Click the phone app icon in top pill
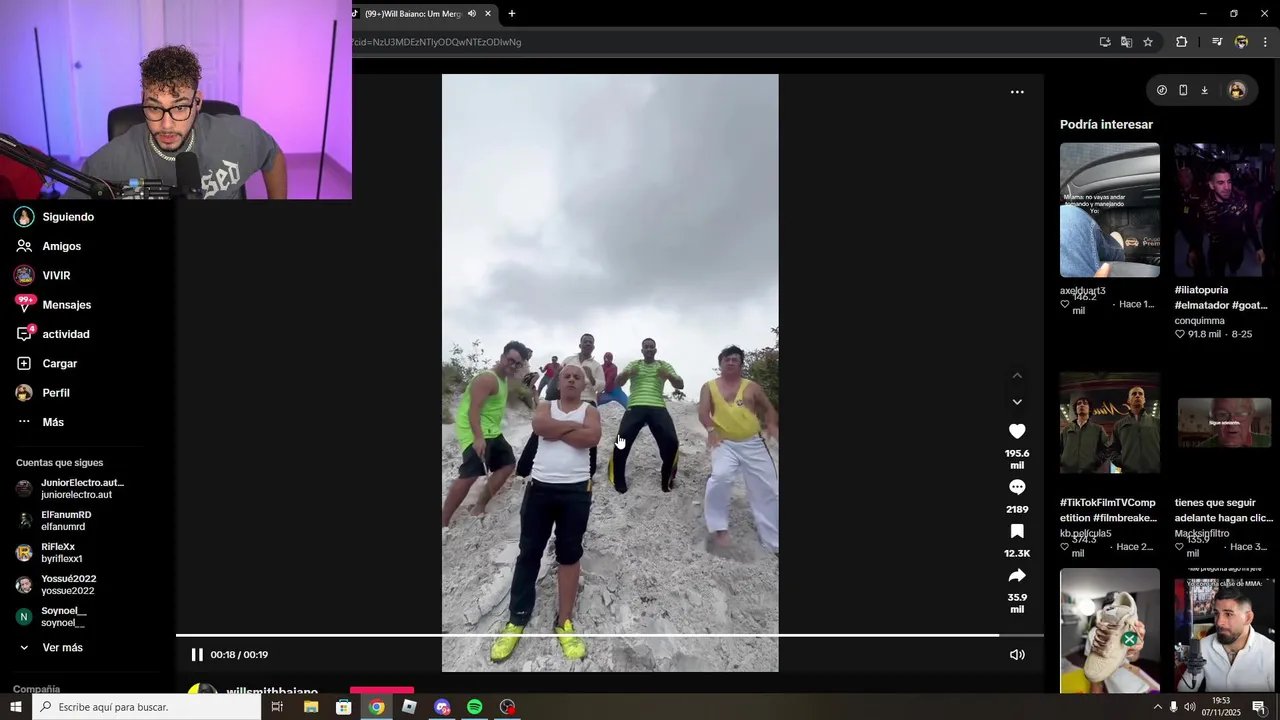 (1183, 90)
